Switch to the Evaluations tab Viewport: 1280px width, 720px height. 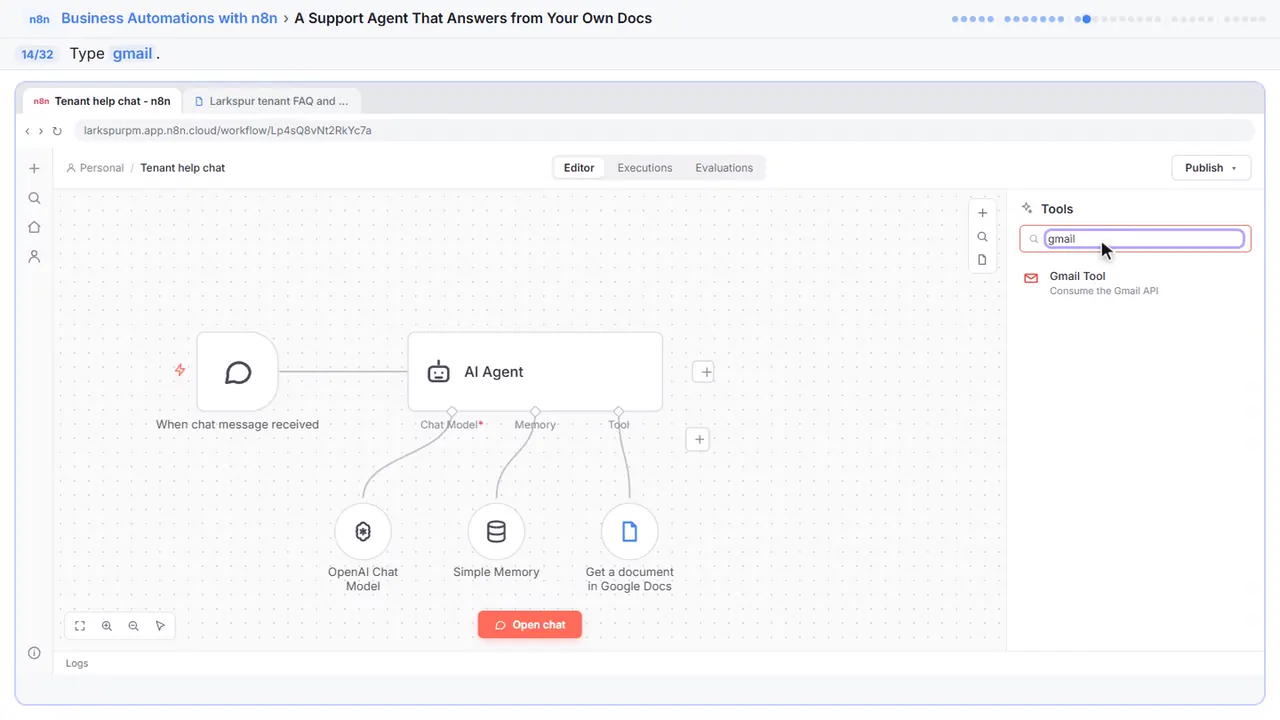tap(724, 168)
